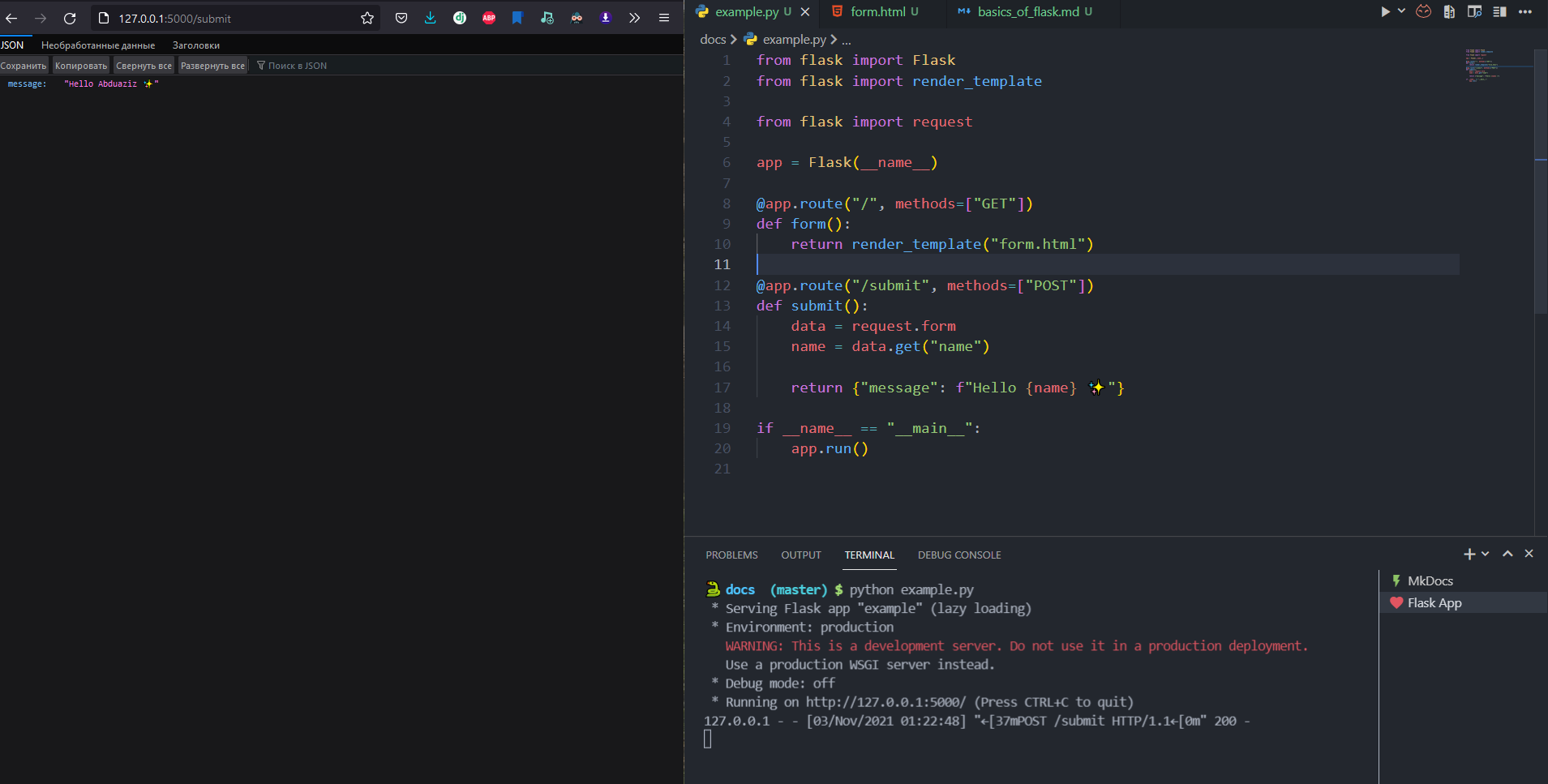Click the browser forward arrow

[41, 18]
